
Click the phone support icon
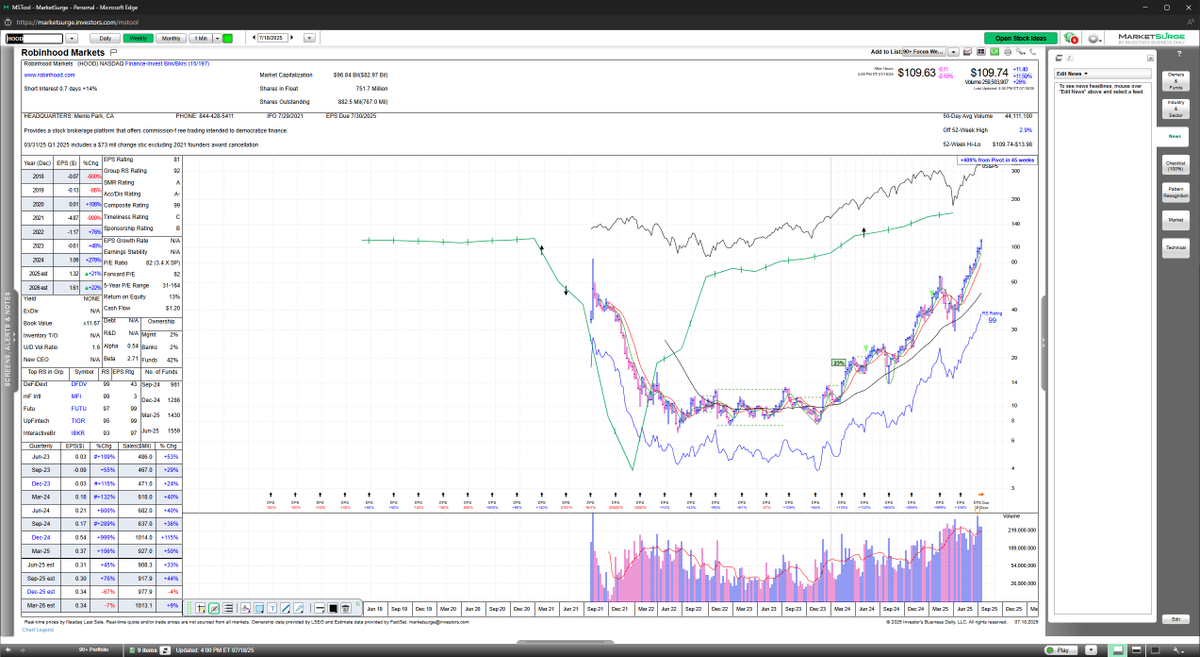point(1033,52)
